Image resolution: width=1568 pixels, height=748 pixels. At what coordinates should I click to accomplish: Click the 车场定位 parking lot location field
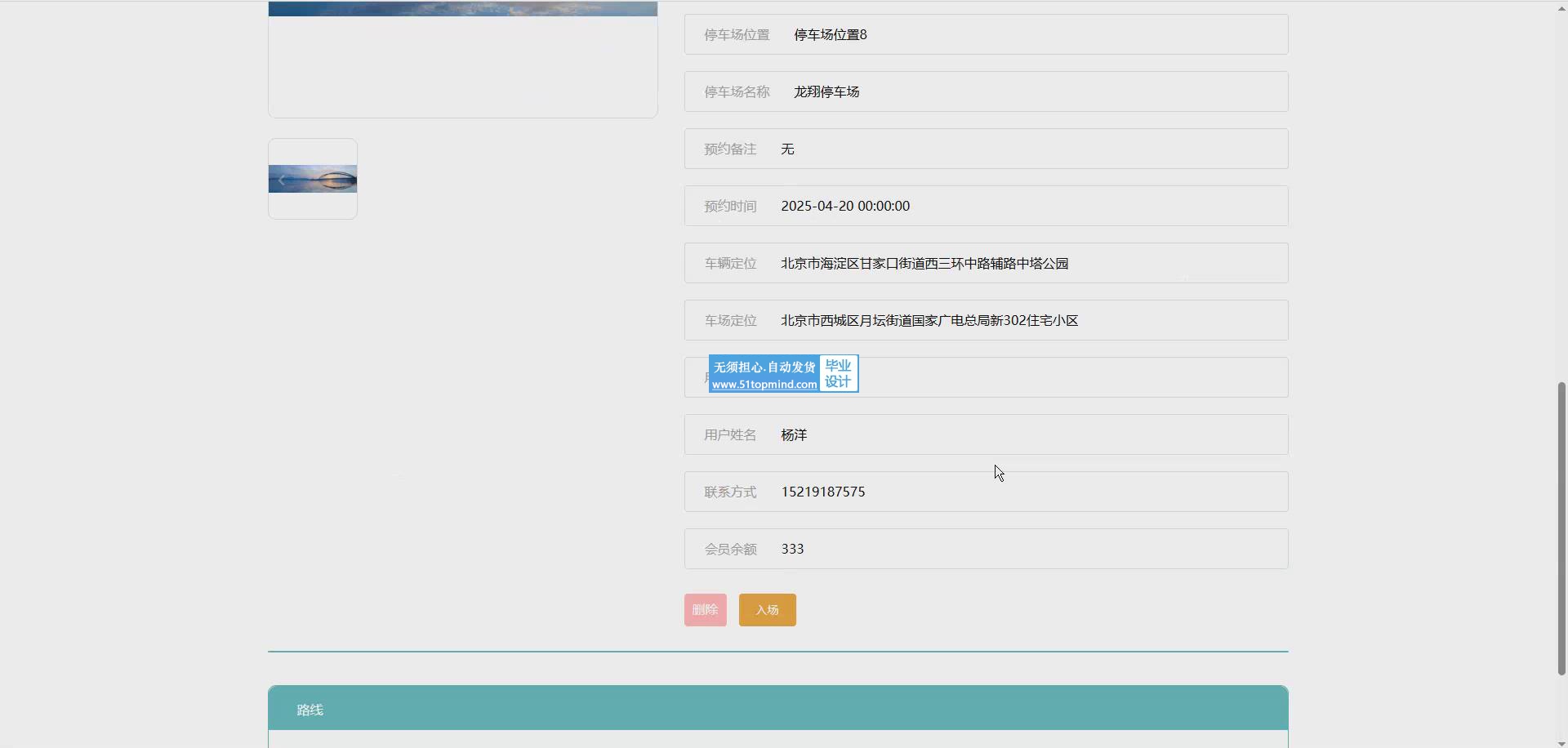click(986, 320)
